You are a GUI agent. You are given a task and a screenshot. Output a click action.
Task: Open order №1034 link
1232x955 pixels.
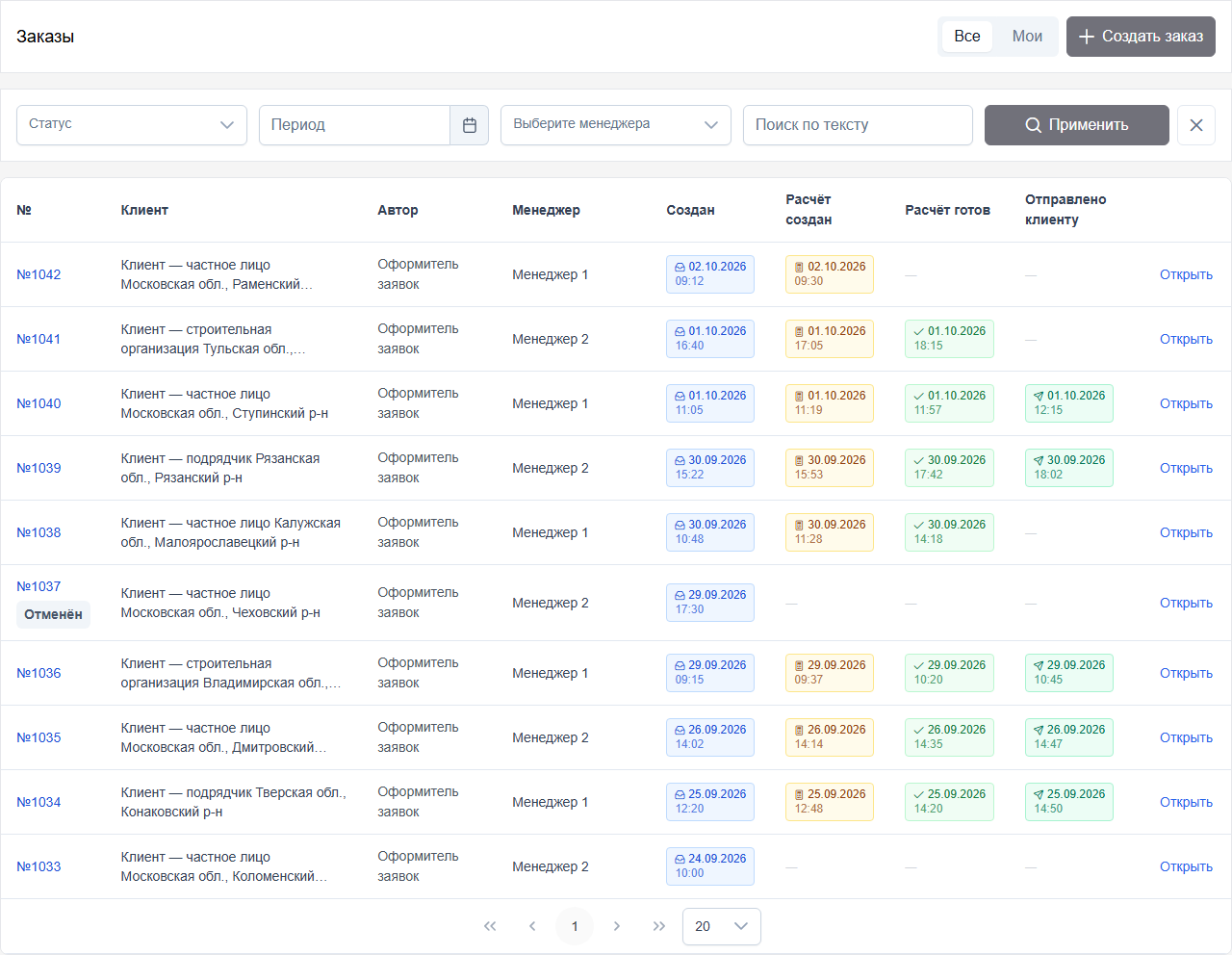pos(38,802)
